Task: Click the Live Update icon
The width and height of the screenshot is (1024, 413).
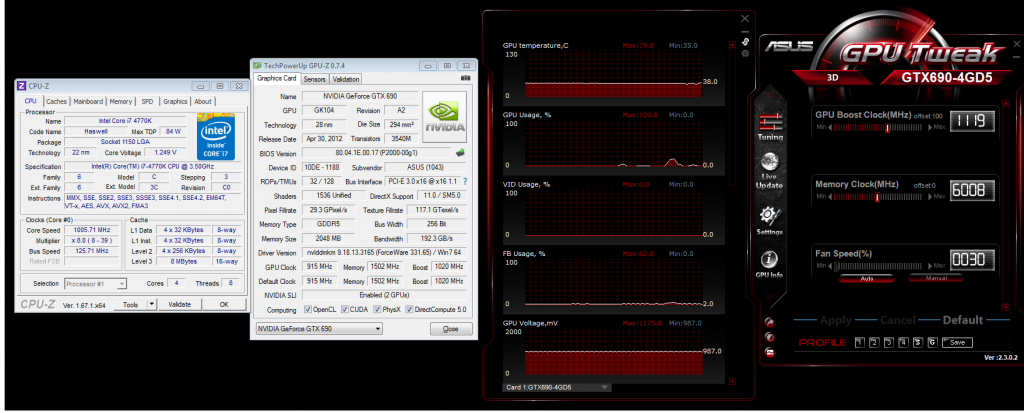Action: [x=771, y=174]
